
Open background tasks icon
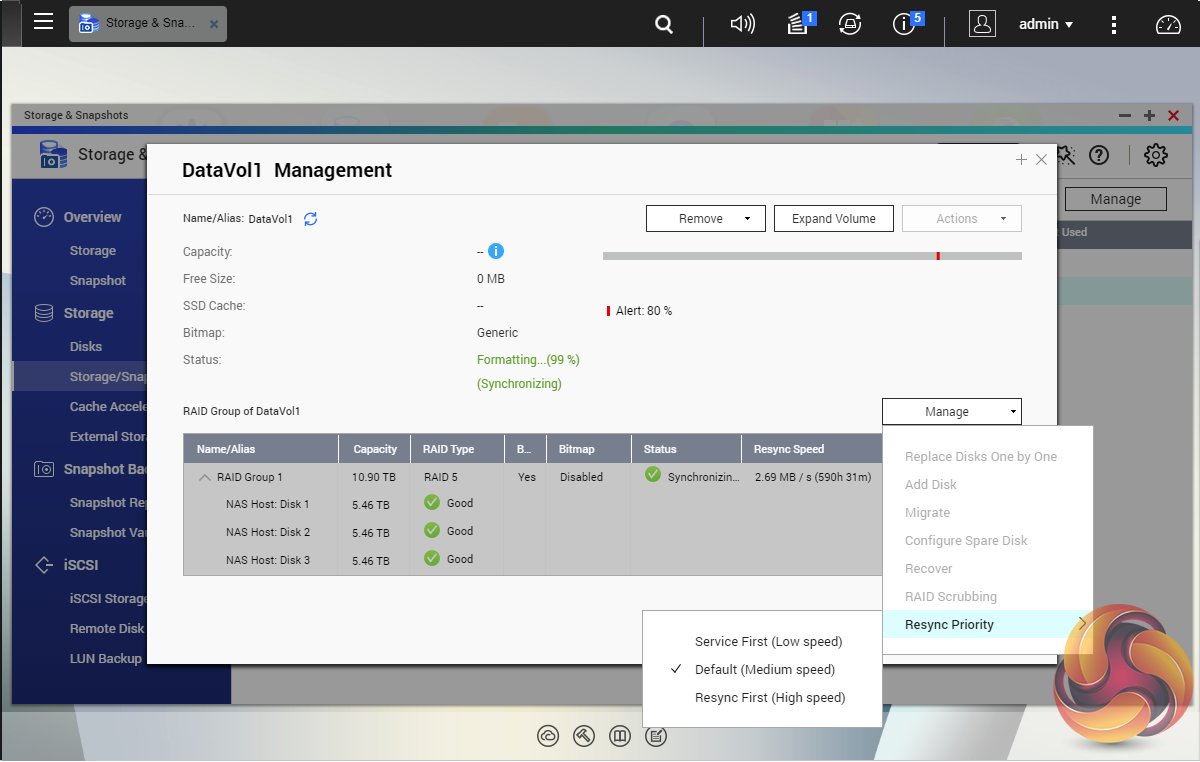[798, 24]
